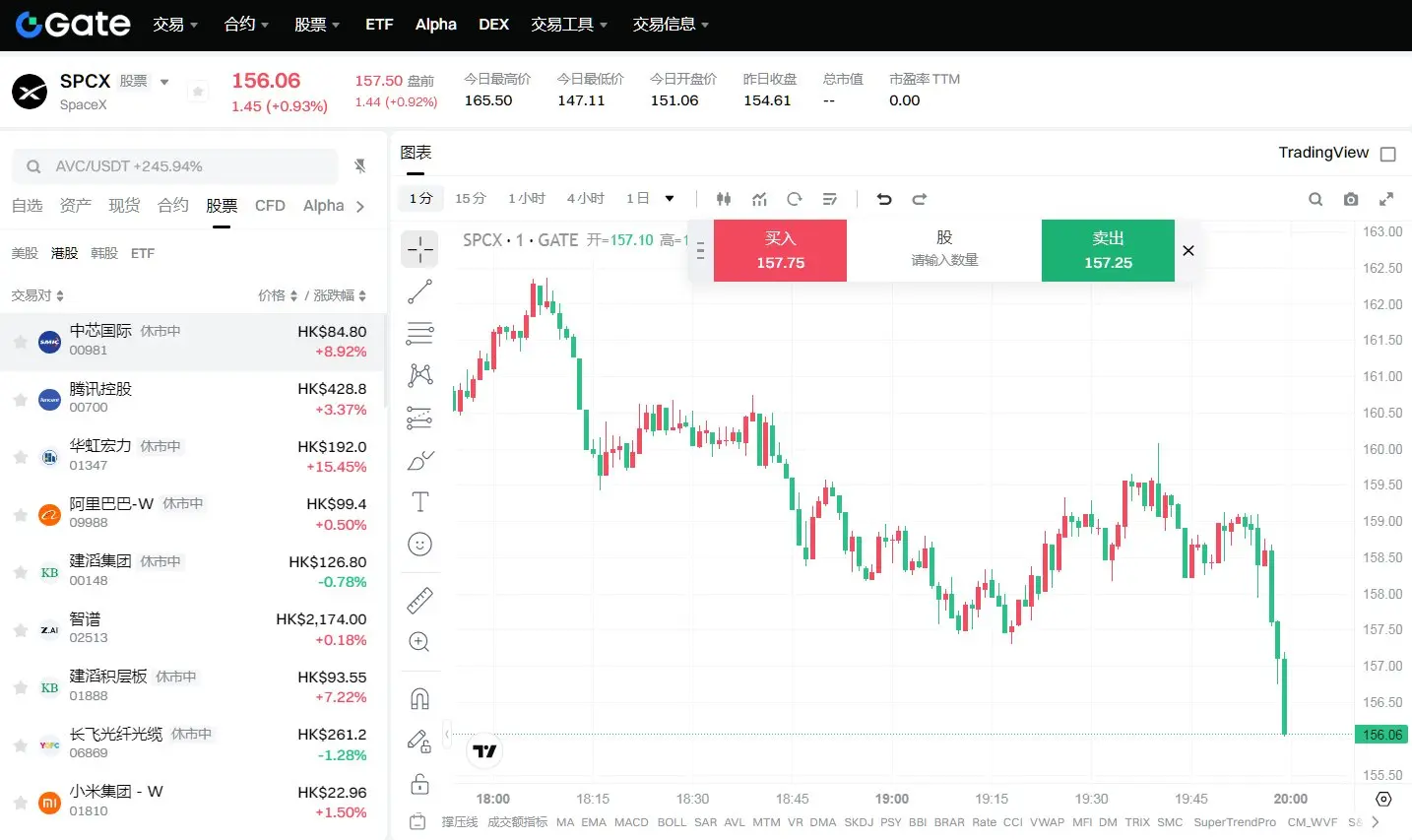Close the quick trade panel
This screenshot has width=1412, height=840.
click(x=1188, y=250)
